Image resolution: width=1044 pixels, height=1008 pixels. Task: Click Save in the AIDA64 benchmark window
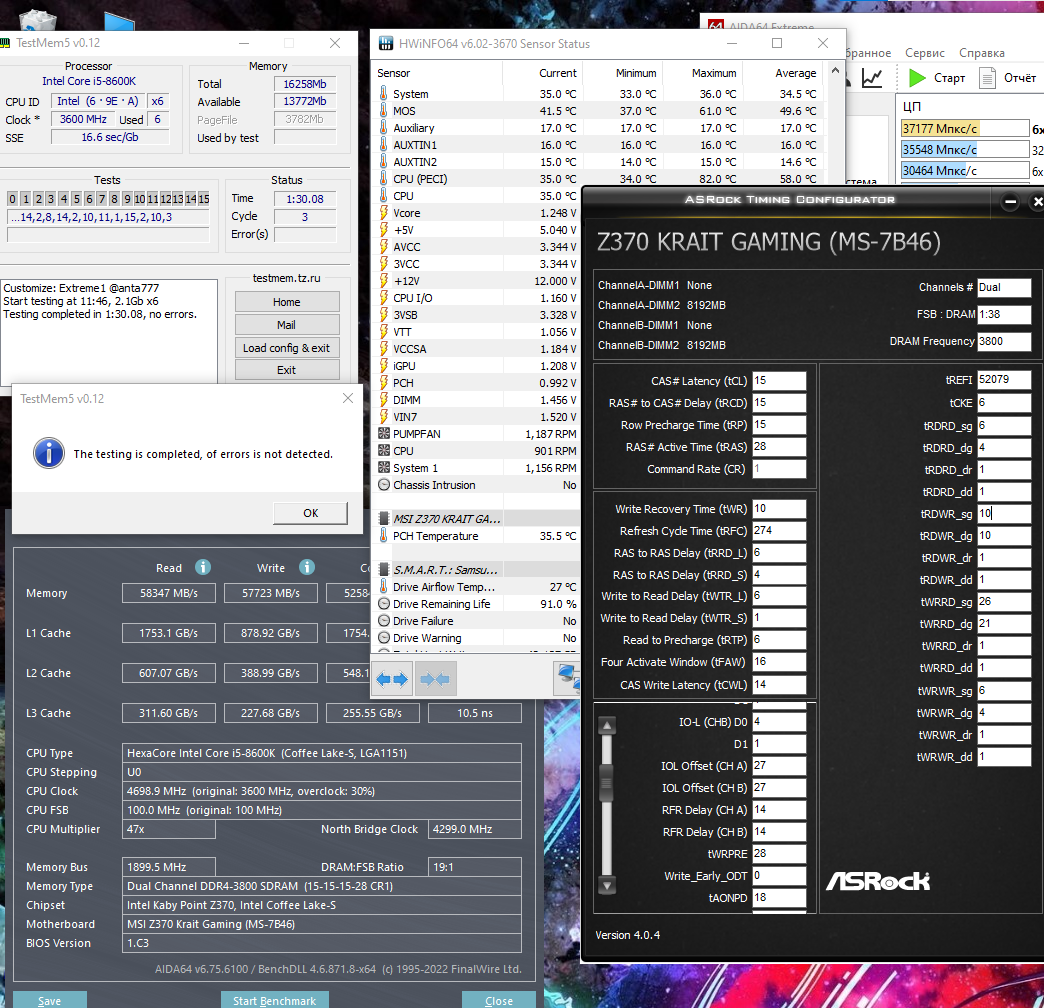point(49,1000)
